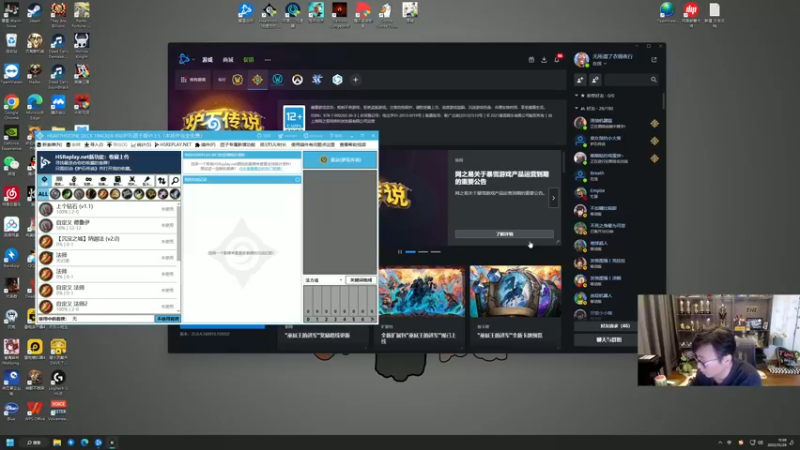Click the friends search field
The width and height of the screenshot is (800, 450).
point(632,80)
